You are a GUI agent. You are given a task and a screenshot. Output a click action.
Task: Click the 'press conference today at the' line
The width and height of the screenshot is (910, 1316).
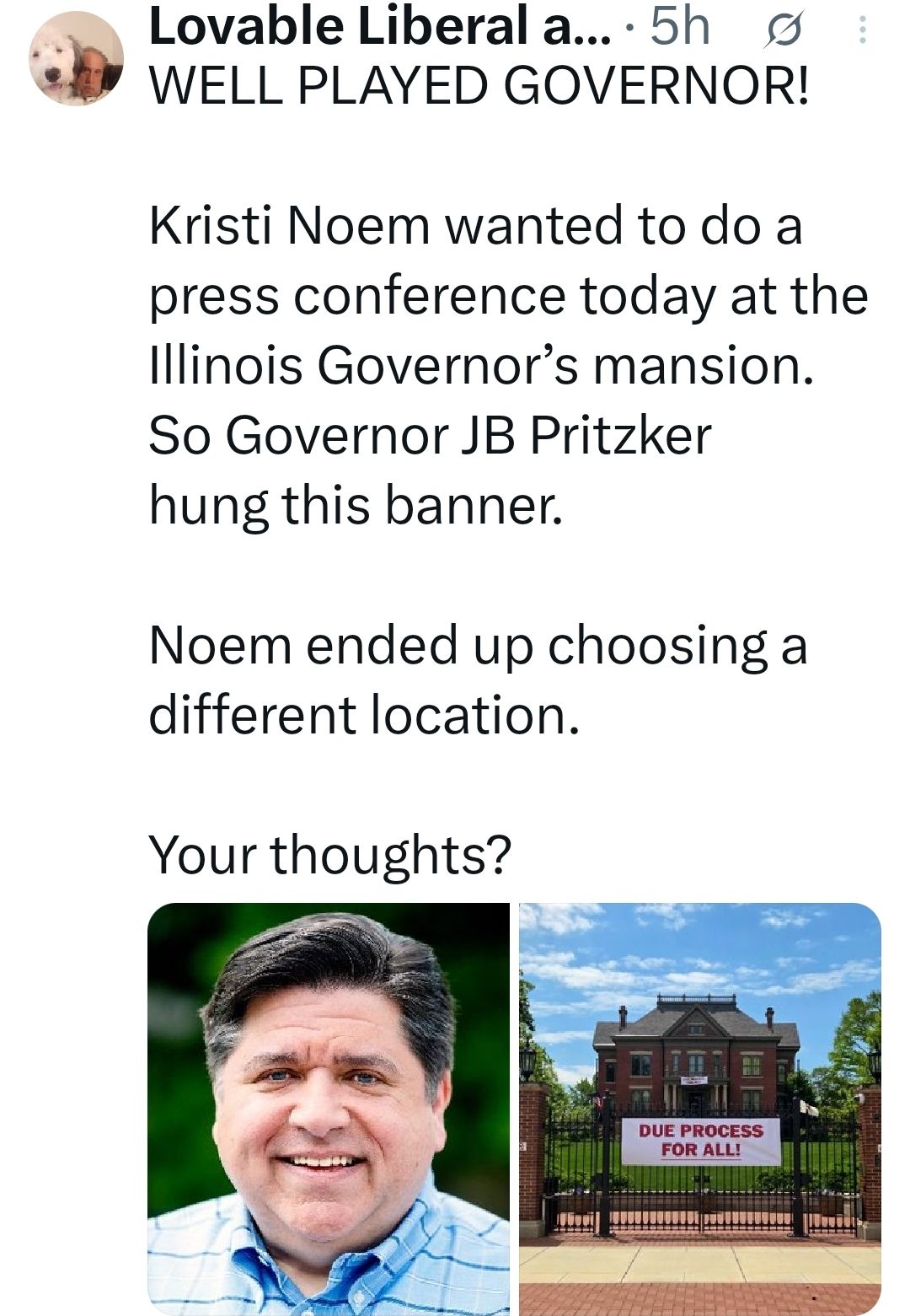[508, 296]
